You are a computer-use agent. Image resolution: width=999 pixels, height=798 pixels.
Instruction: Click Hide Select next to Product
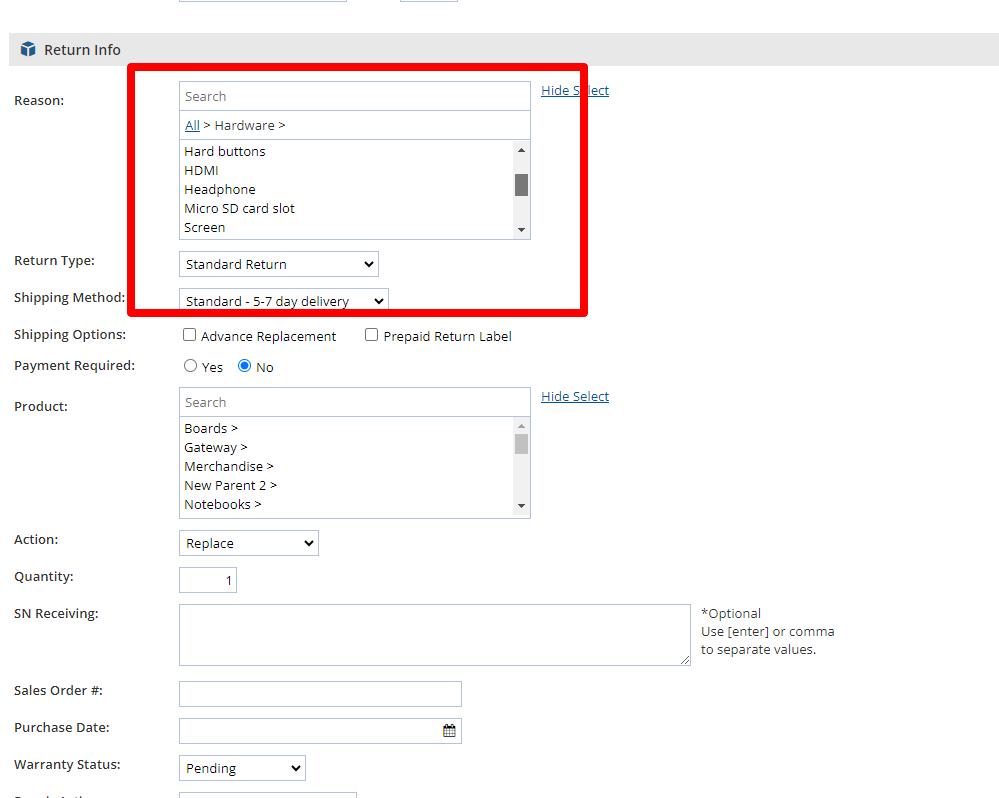pyautogui.click(x=575, y=396)
